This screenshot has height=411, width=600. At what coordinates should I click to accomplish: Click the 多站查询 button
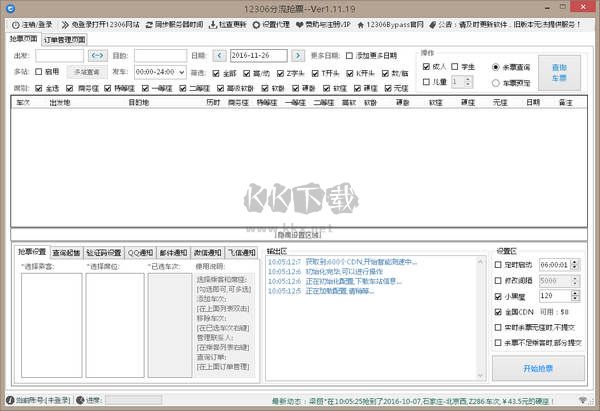coord(87,72)
